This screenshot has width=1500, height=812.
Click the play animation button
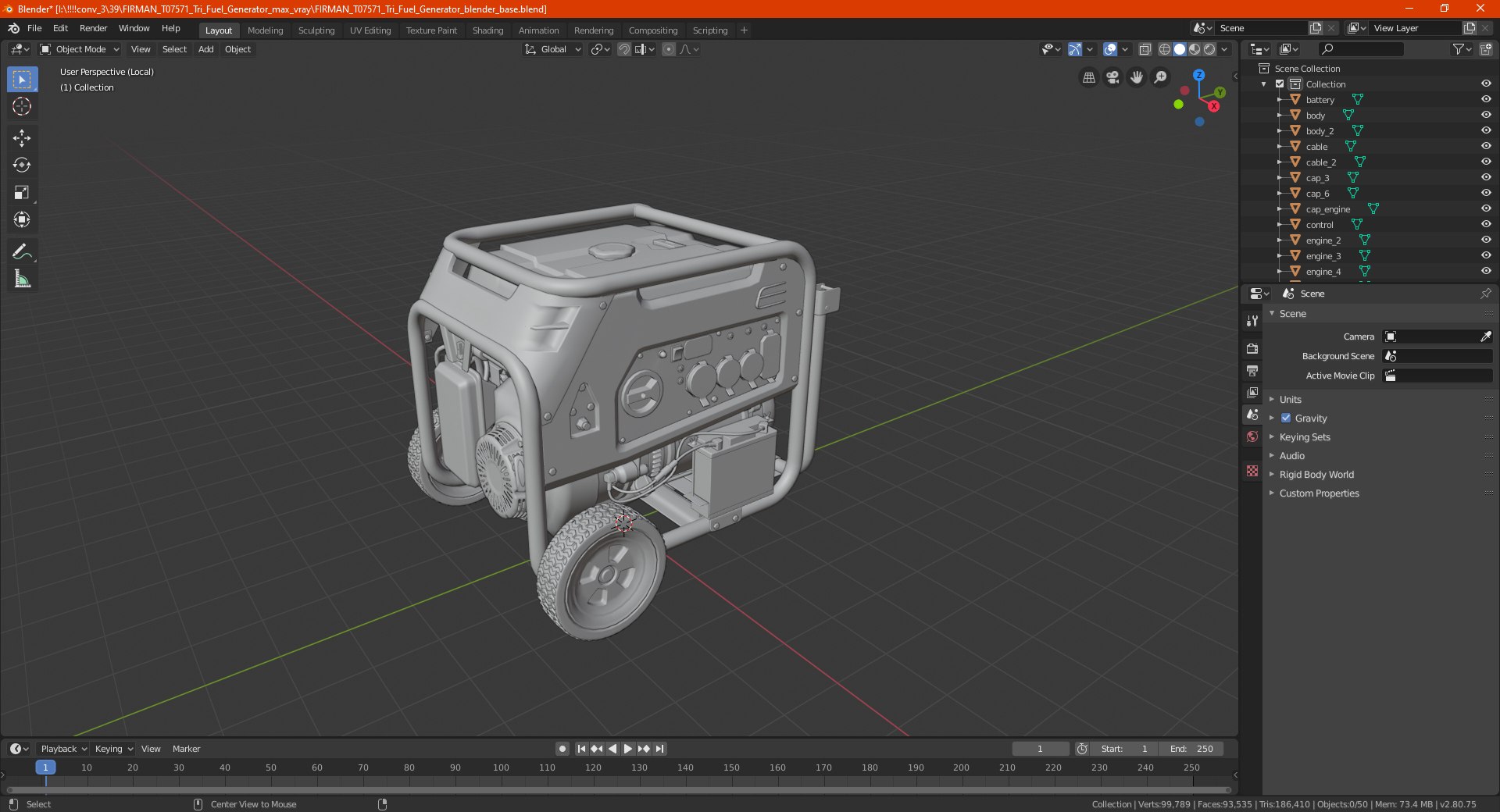pos(627,749)
